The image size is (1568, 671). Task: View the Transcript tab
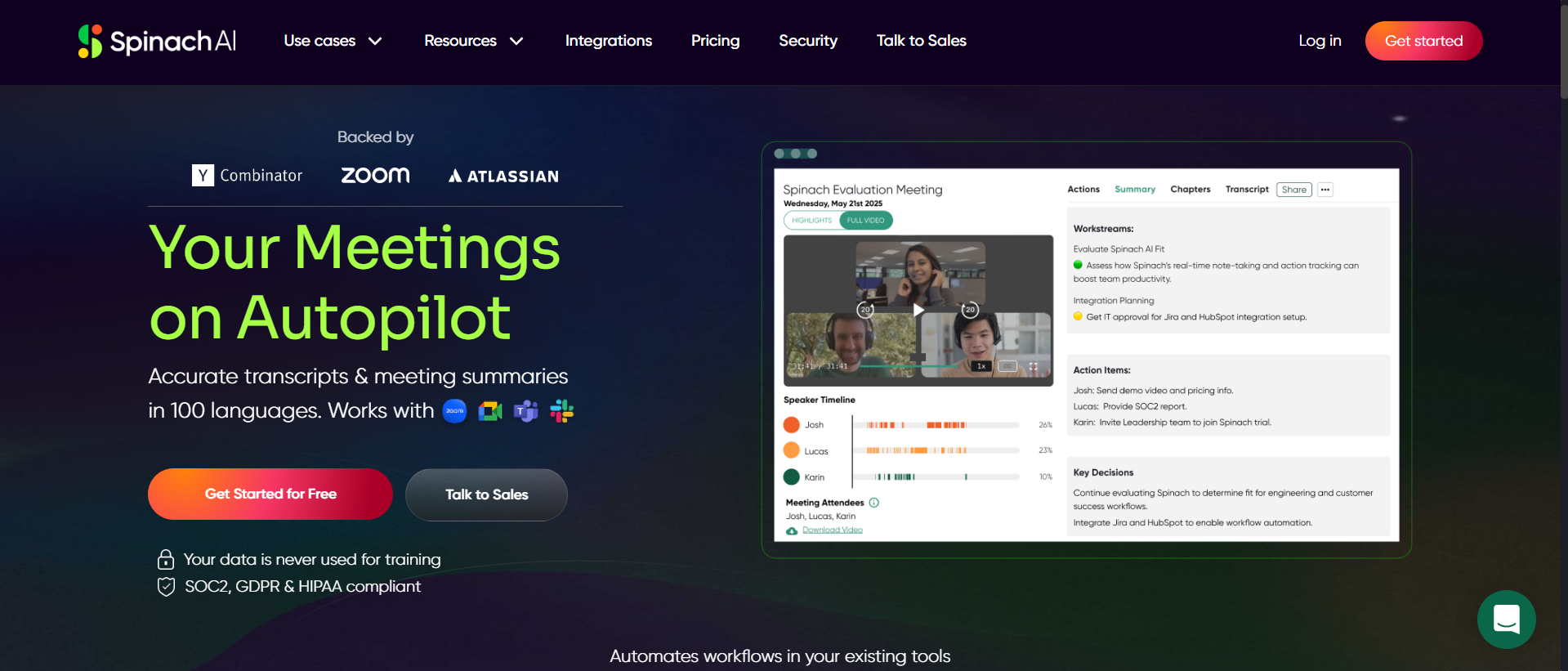[x=1247, y=190]
